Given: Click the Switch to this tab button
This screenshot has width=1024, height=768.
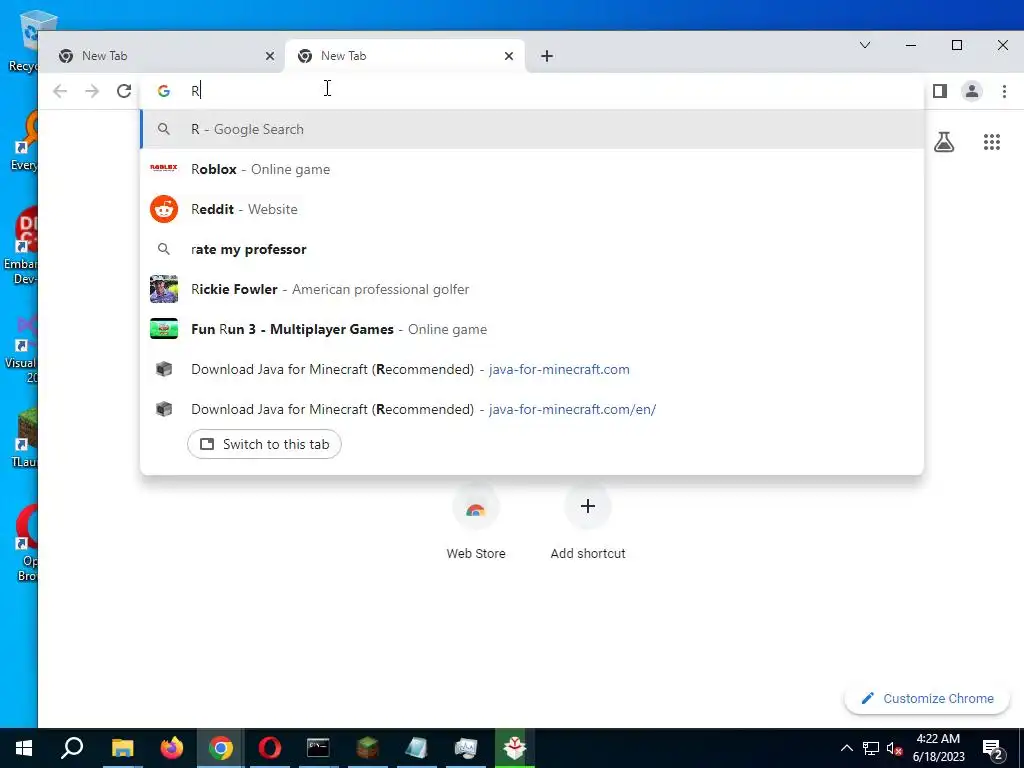Looking at the screenshot, I should pyautogui.click(x=264, y=444).
